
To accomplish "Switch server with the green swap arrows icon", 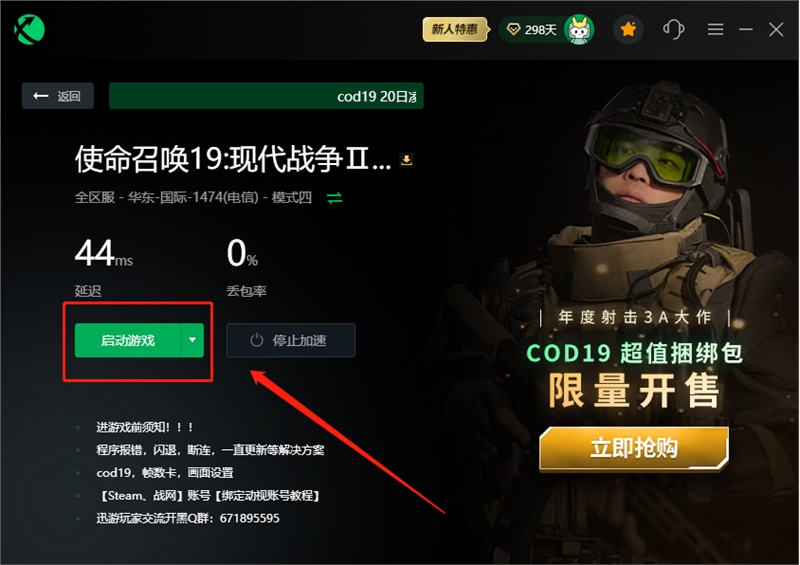I will click(x=335, y=198).
